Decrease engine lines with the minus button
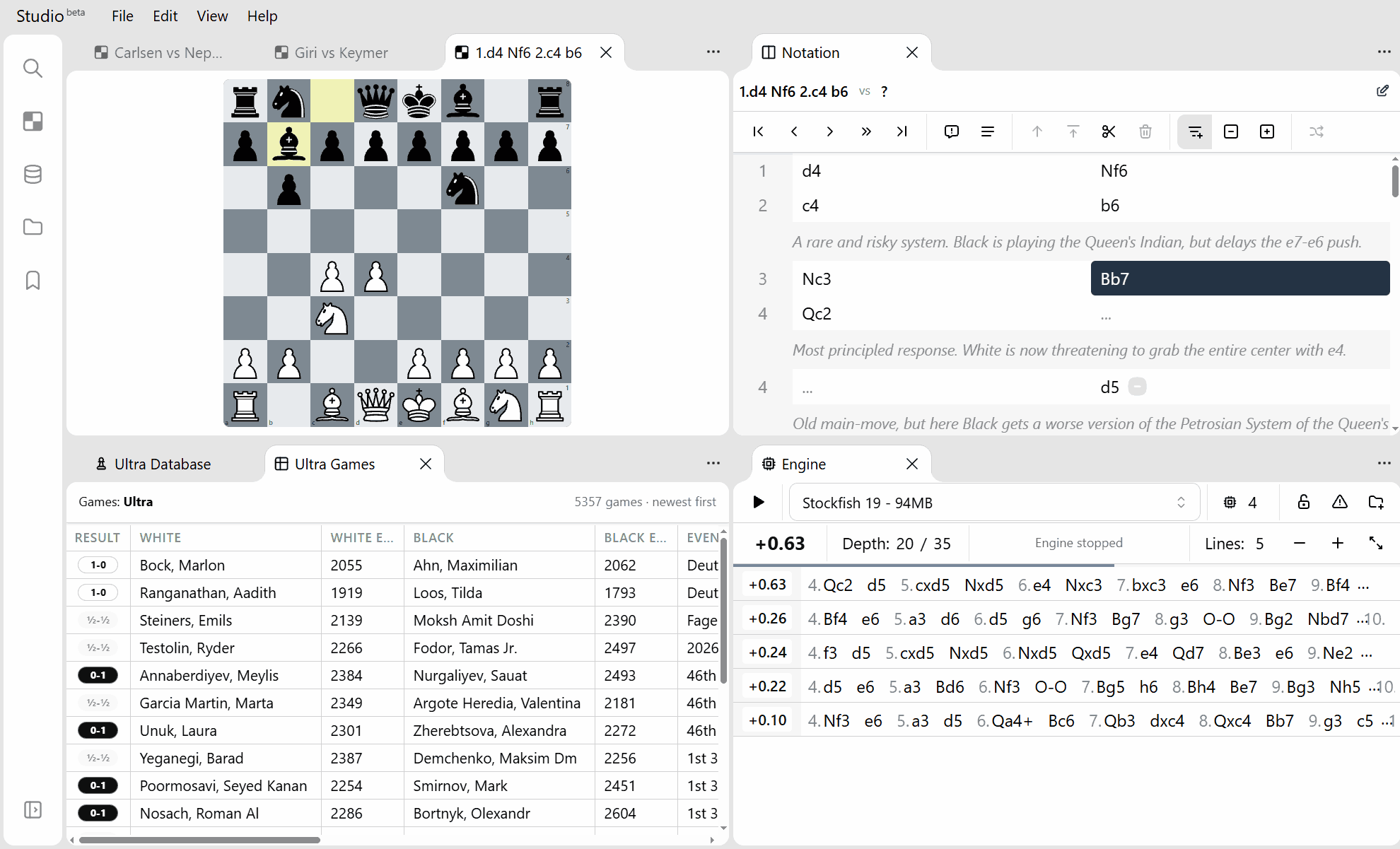The height and width of the screenshot is (849, 1400). [1300, 543]
